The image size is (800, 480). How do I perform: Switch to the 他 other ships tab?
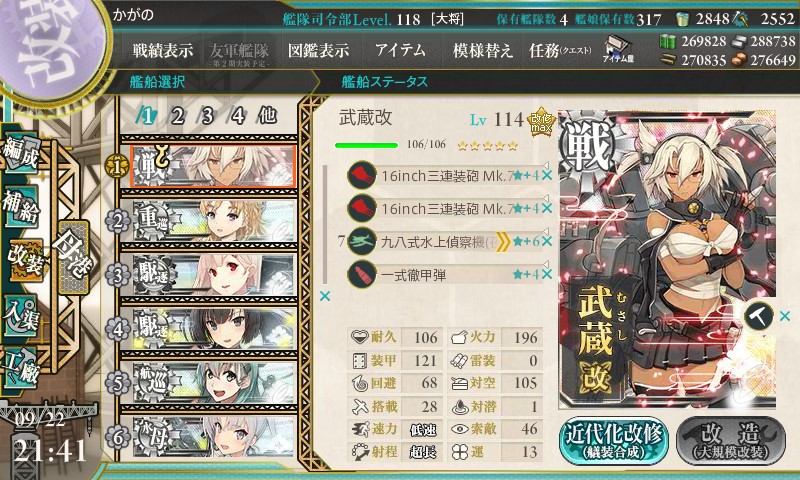(x=267, y=116)
